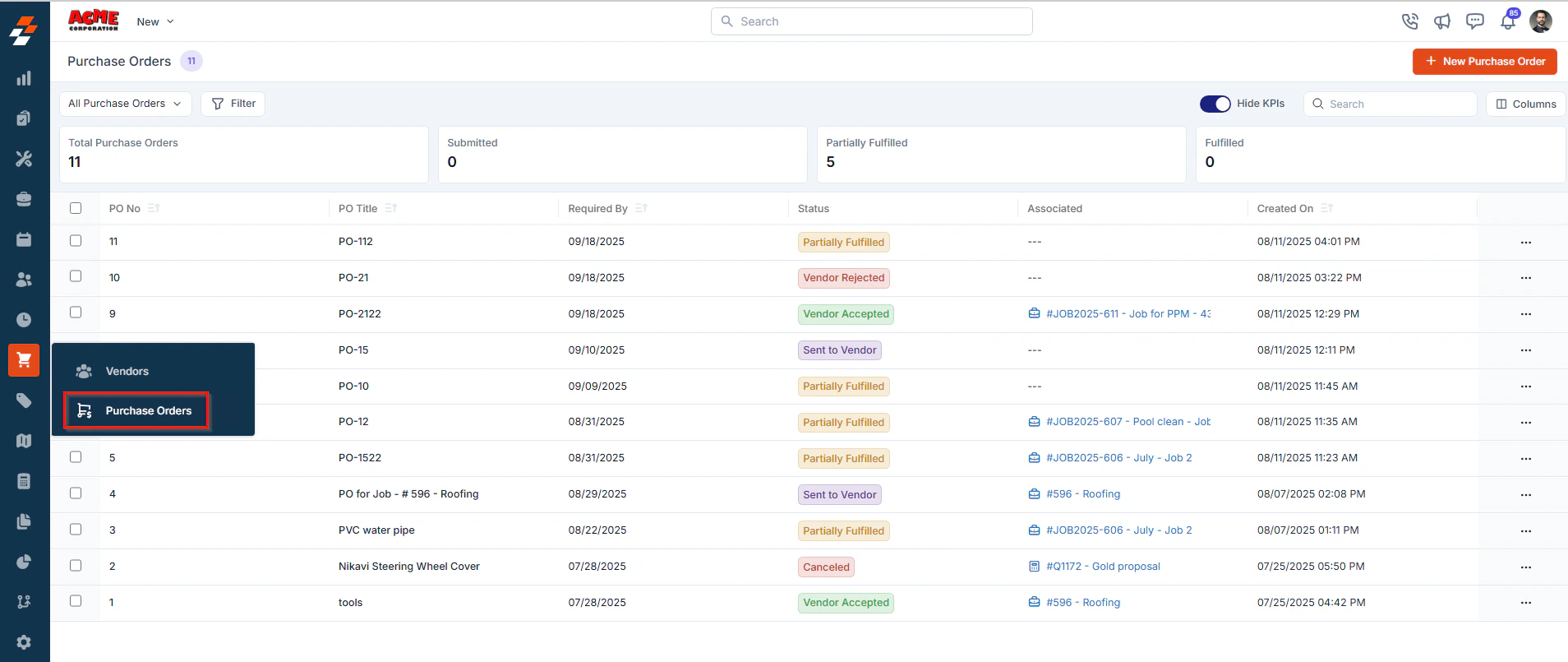Open row actions ellipsis for PO-21

tap(1526, 278)
